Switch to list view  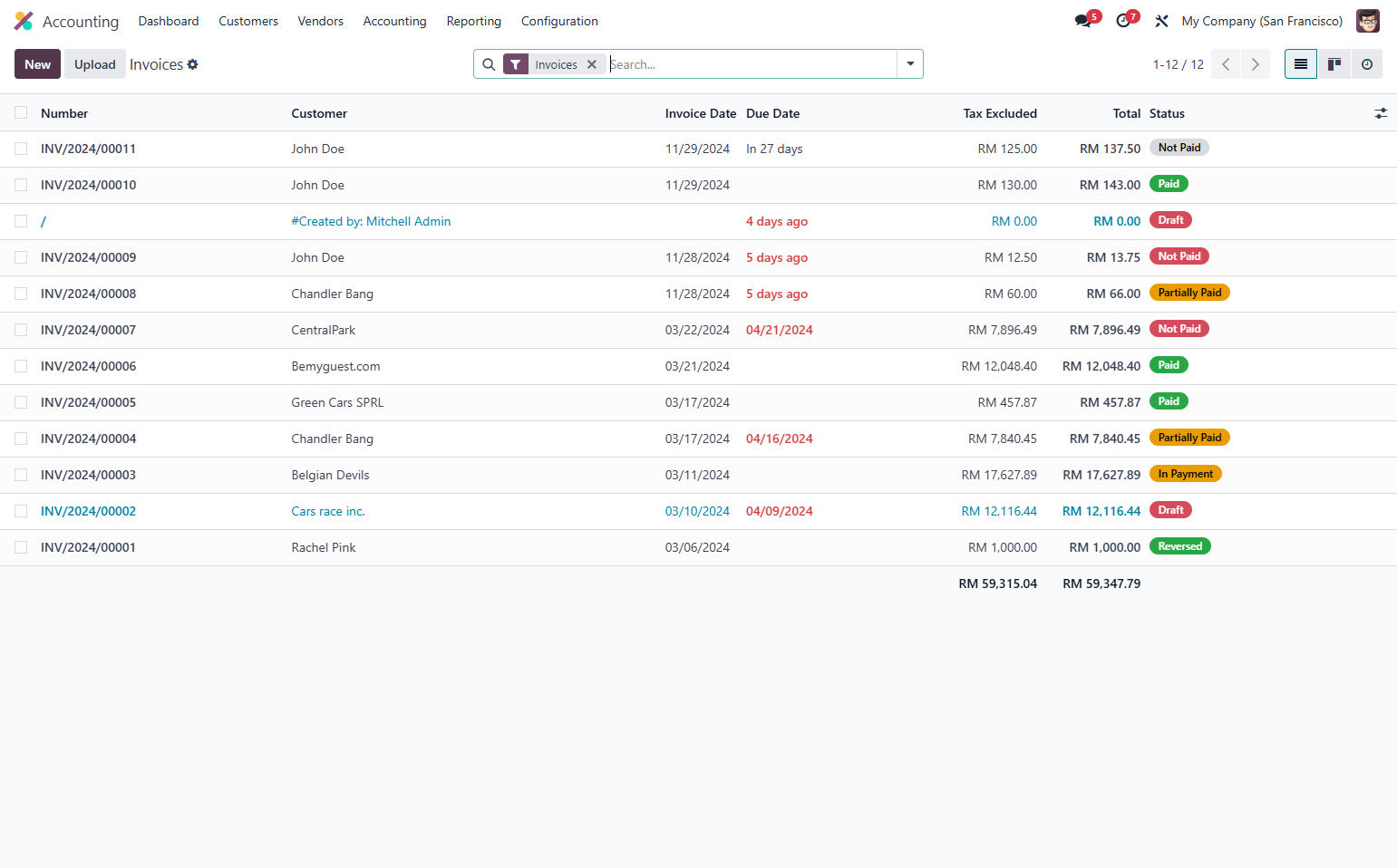pyautogui.click(x=1301, y=64)
